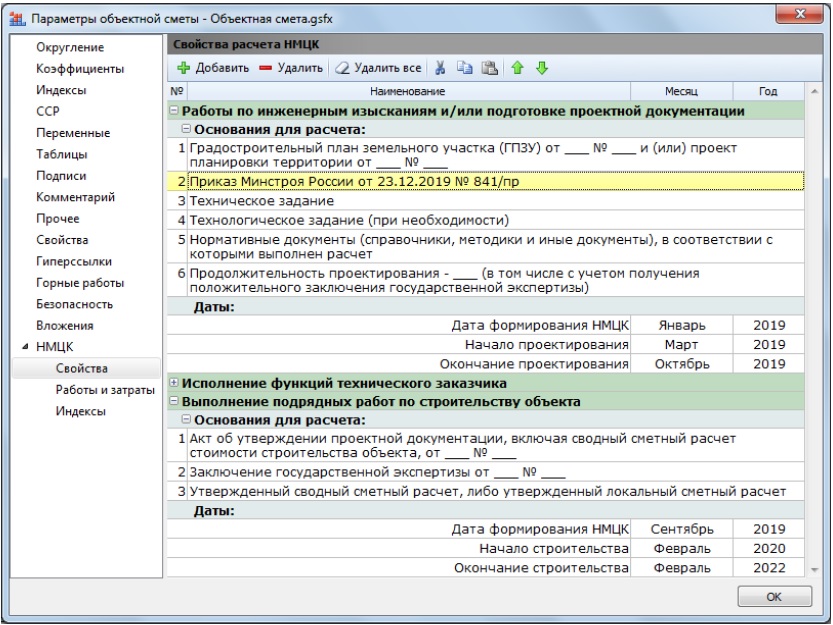This screenshot has height=625, width=833.
Task: Click the Год column header
Action: click(x=768, y=91)
